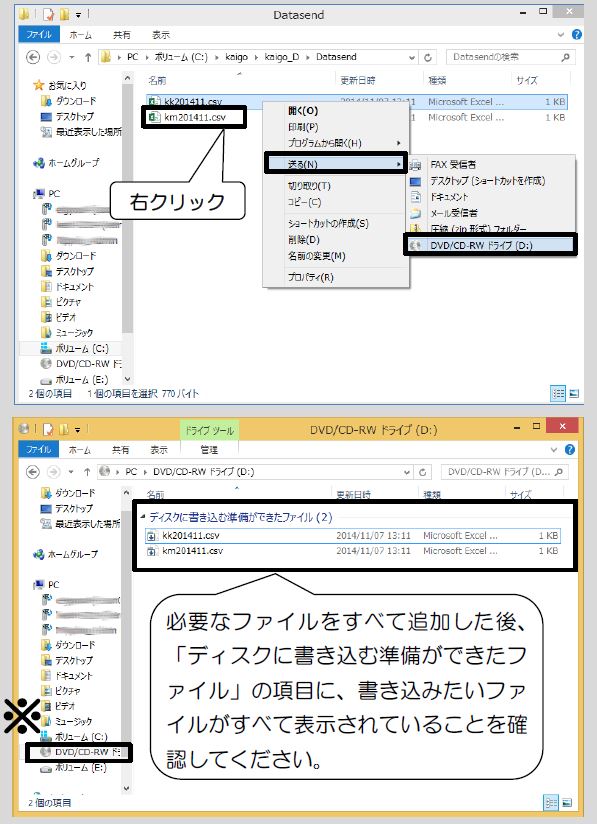Select kk201411.csv in DVD drive window

(353, 535)
